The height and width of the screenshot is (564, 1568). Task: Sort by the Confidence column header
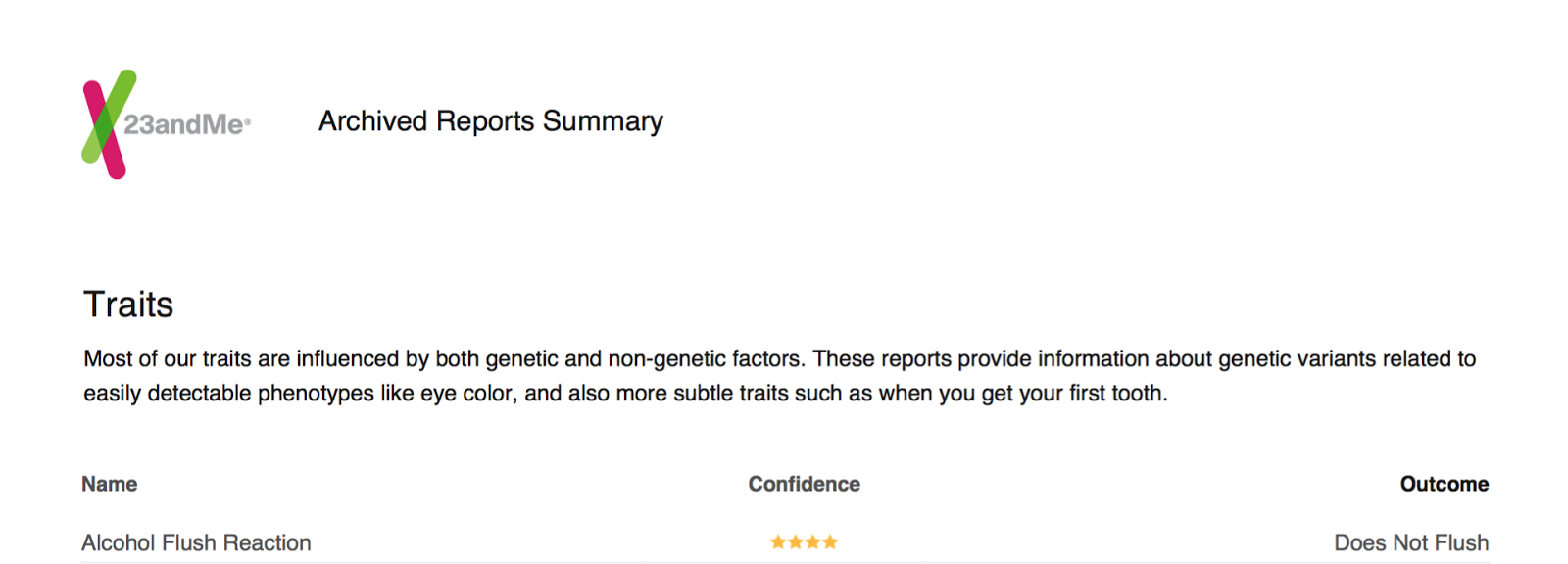(805, 484)
